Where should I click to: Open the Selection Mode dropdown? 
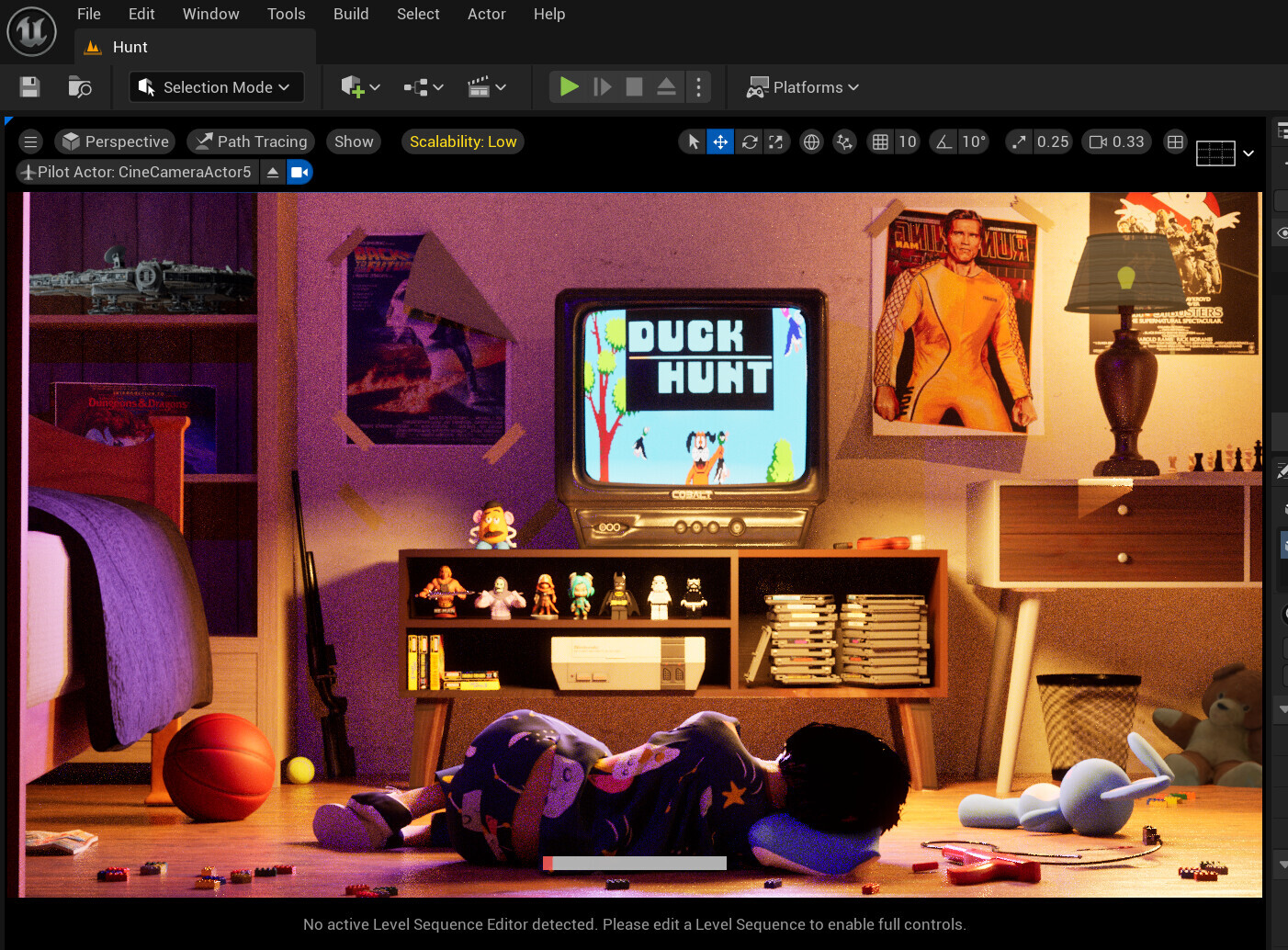[216, 87]
